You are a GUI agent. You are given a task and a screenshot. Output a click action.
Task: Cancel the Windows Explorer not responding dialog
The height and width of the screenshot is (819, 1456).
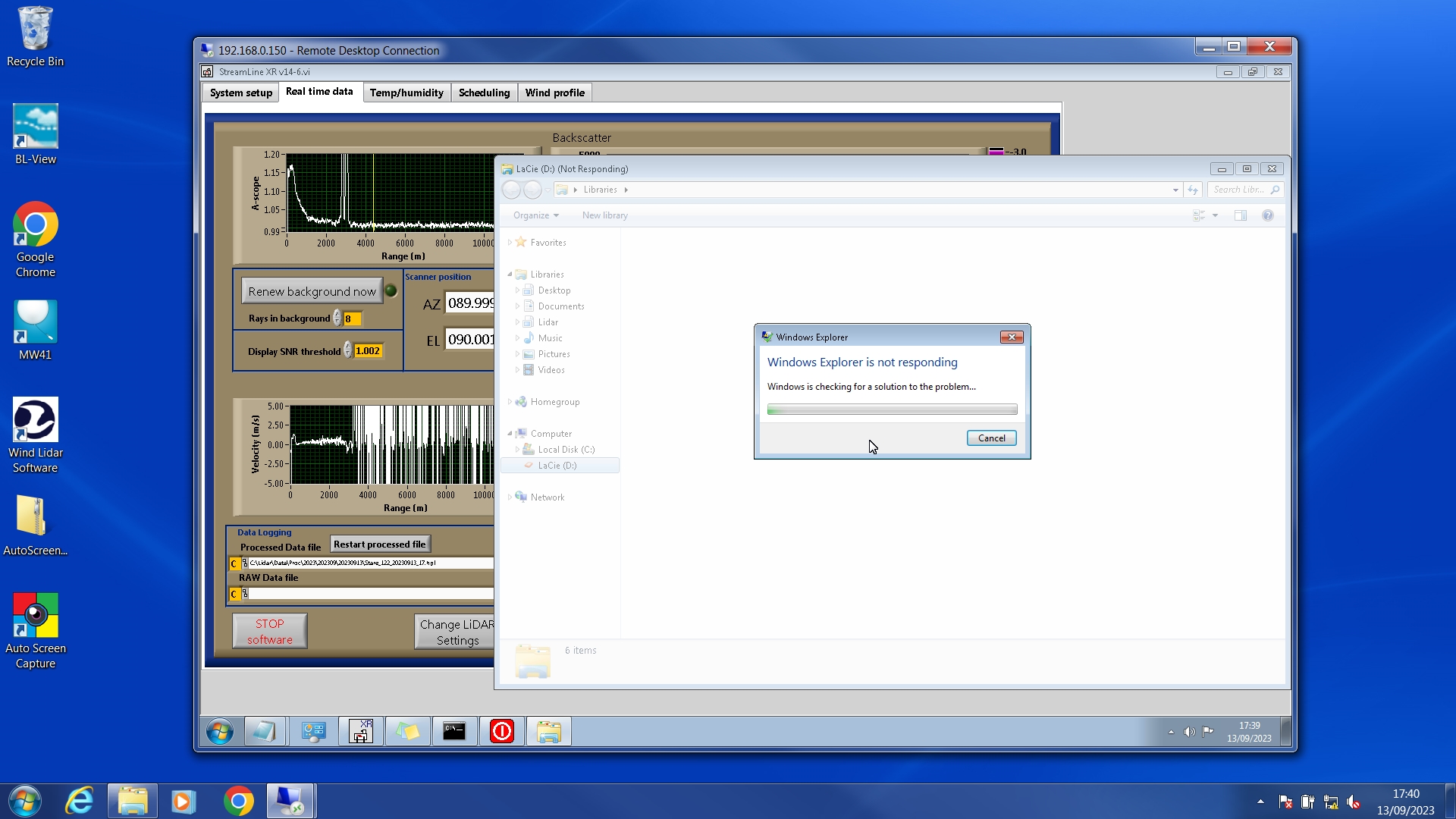(991, 438)
